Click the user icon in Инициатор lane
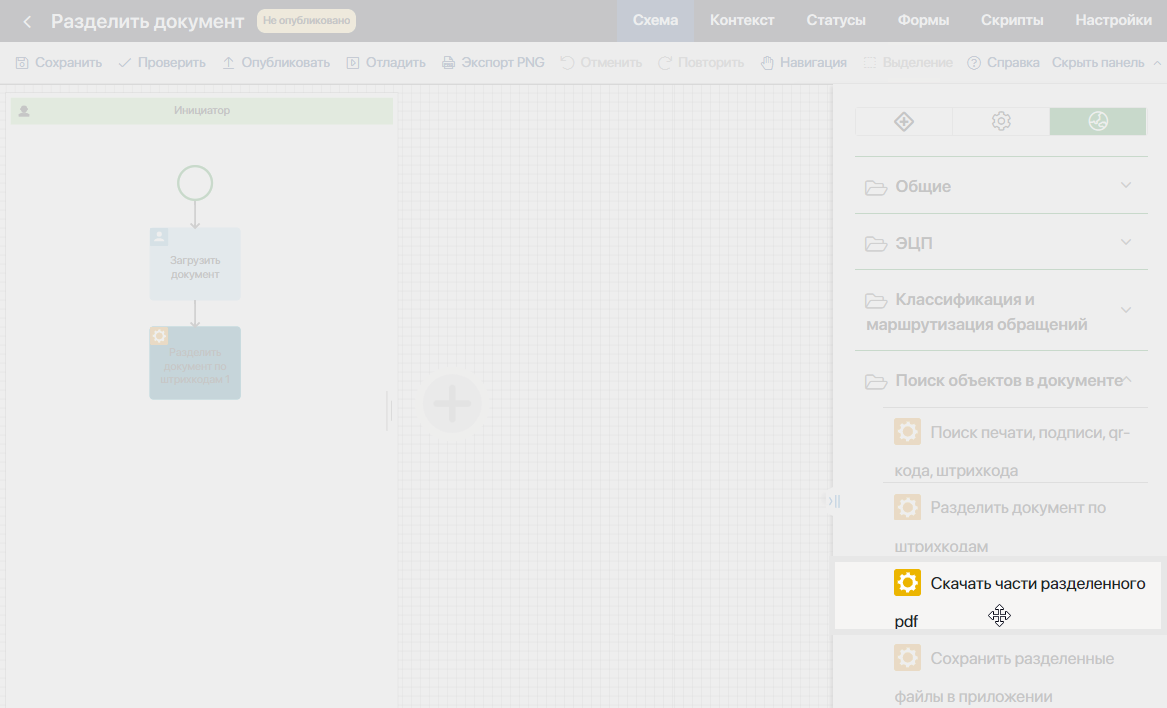Image resolution: width=1167 pixels, height=708 pixels. [x=24, y=111]
